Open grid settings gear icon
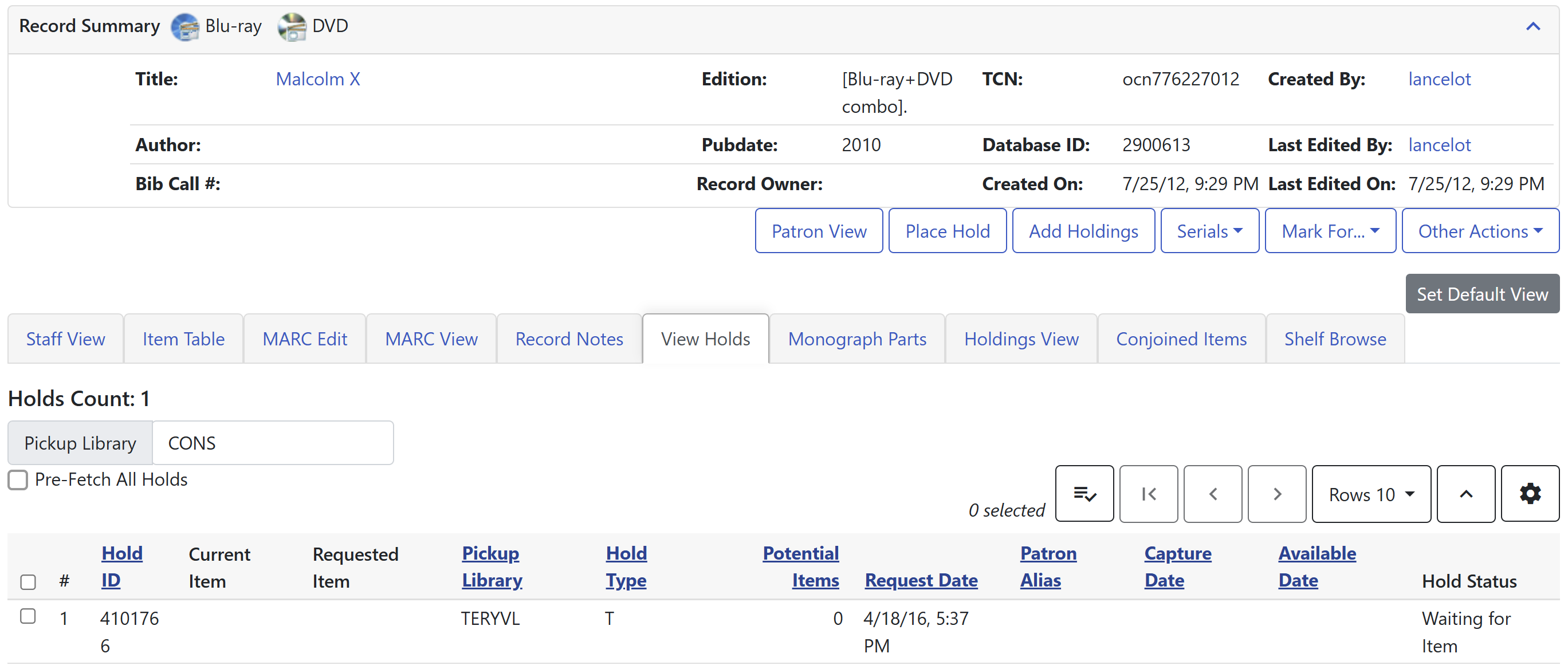Viewport: 1568px width, 669px height. [1529, 494]
